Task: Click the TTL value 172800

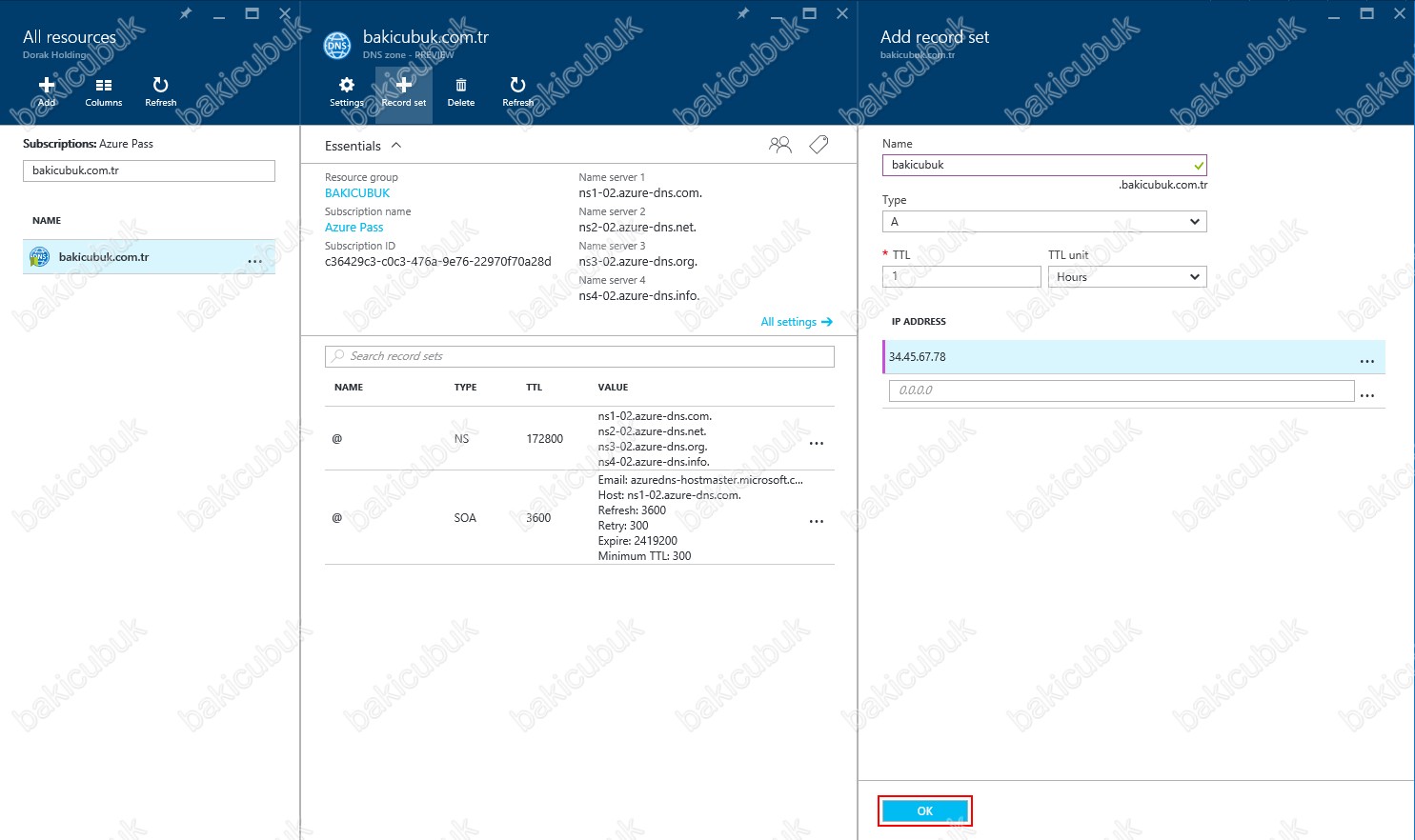Action: (x=544, y=438)
